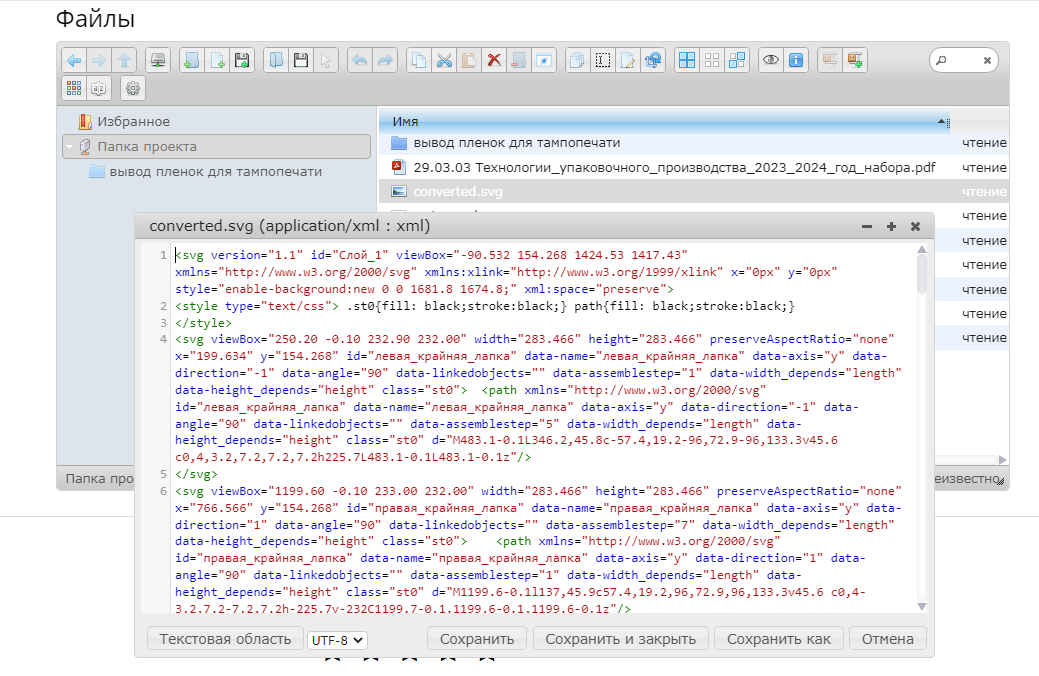Select Избранное in the sidebar
The height and width of the screenshot is (676, 1039).
click(133, 122)
